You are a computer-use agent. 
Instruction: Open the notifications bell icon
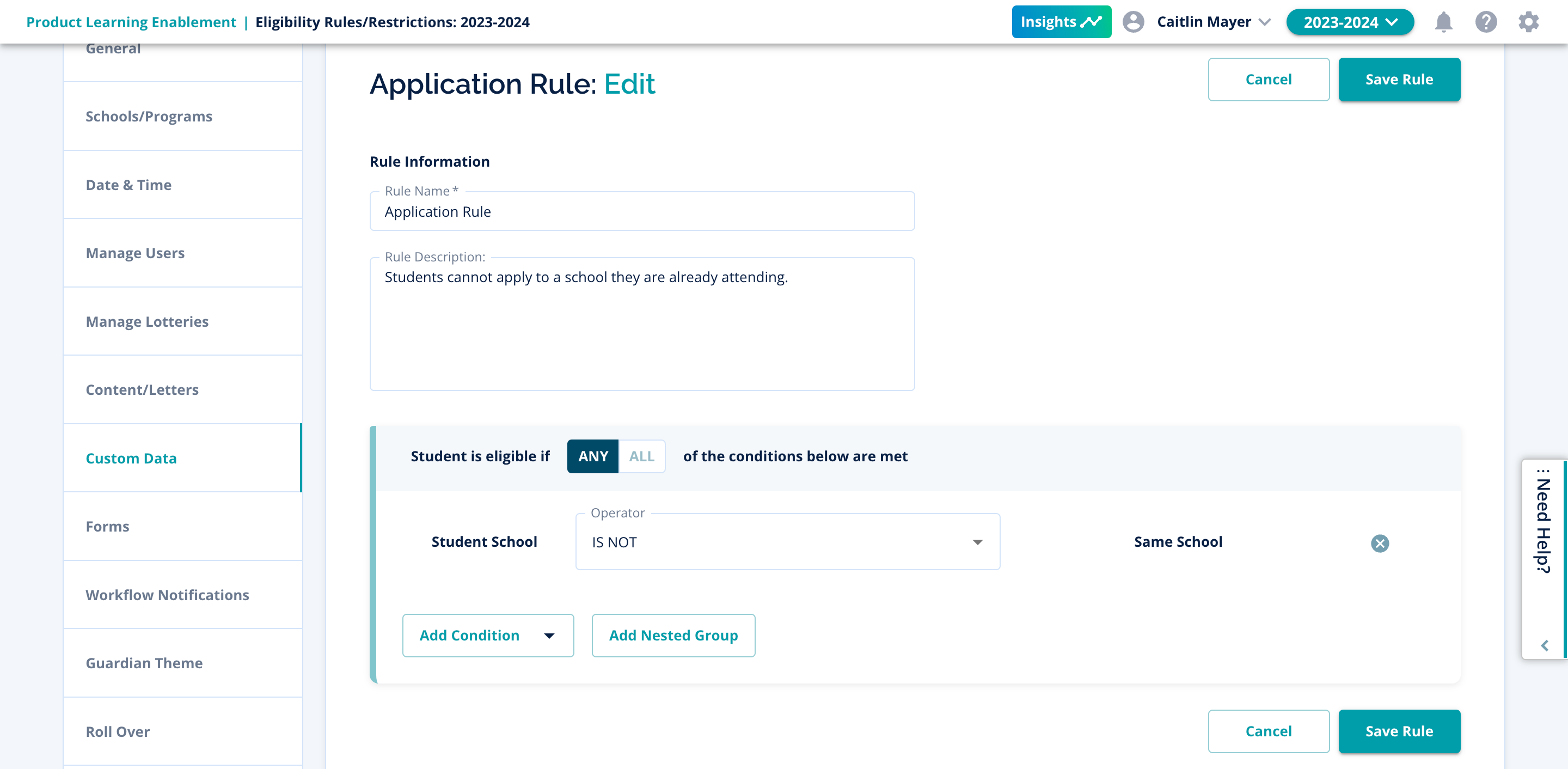coord(1443,22)
